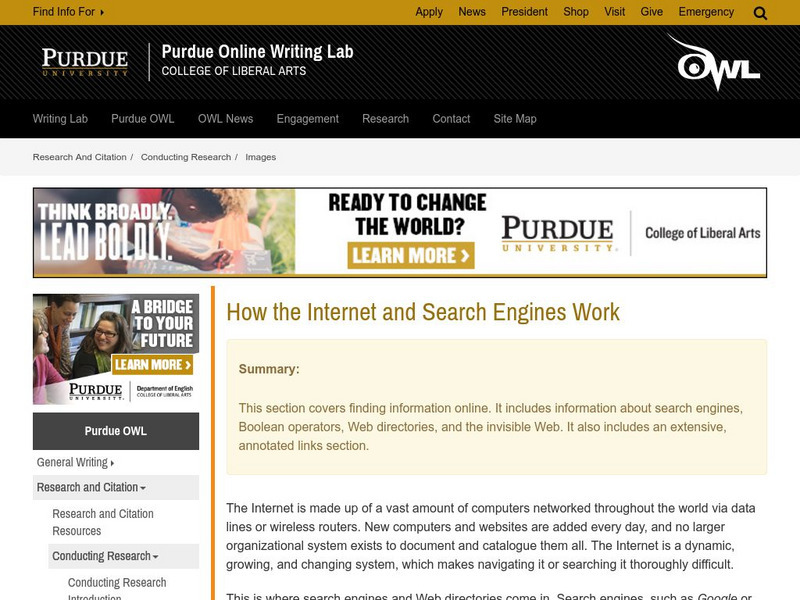Screen dimensions: 800x600
Task: Click Purdue Online Writing Lab title
Action: [258, 52]
